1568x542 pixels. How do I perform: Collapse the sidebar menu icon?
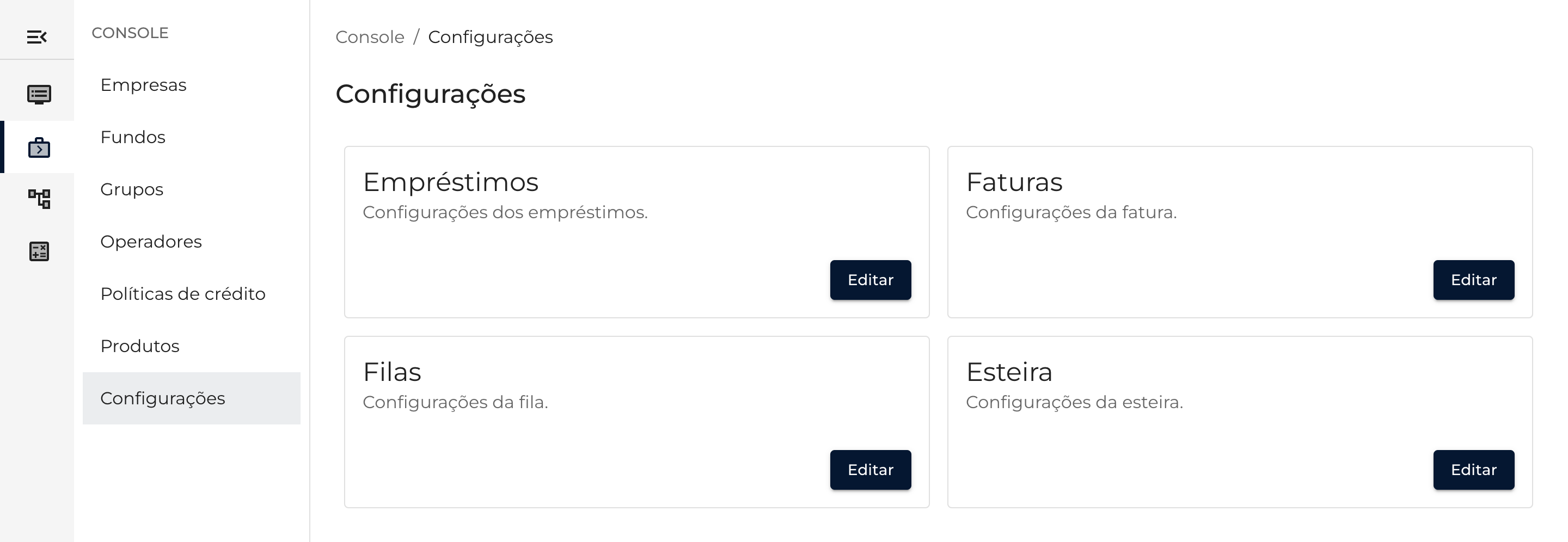point(36,37)
